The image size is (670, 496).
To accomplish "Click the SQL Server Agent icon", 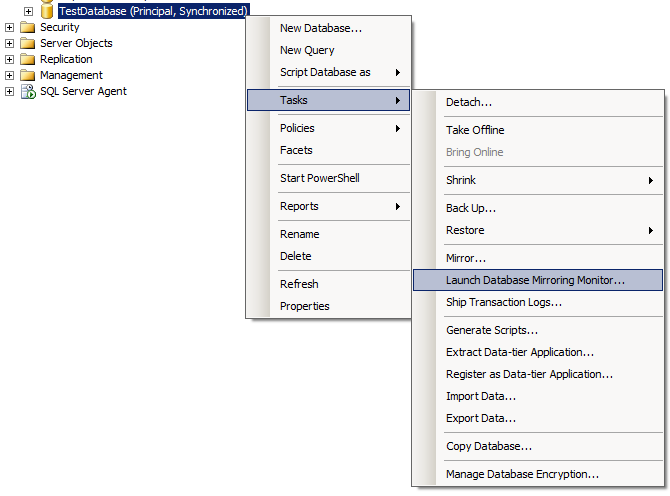I will click(x=27, y=91).
